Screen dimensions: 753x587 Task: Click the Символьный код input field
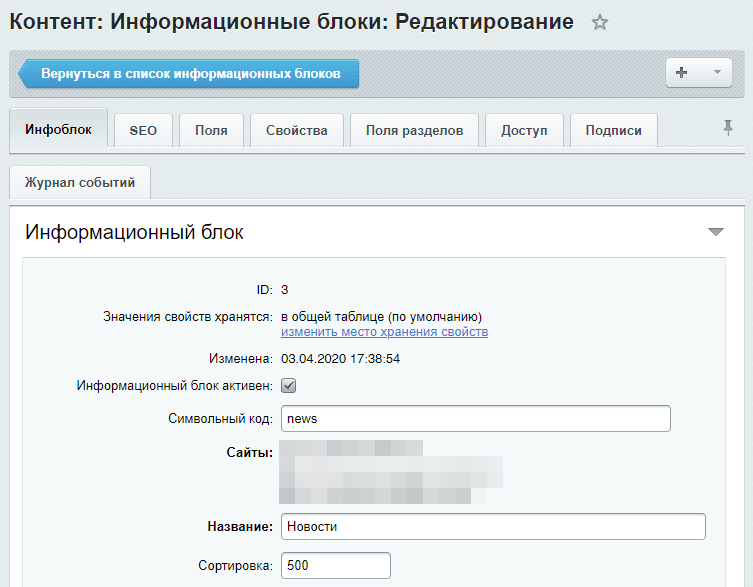pos(475,419)
